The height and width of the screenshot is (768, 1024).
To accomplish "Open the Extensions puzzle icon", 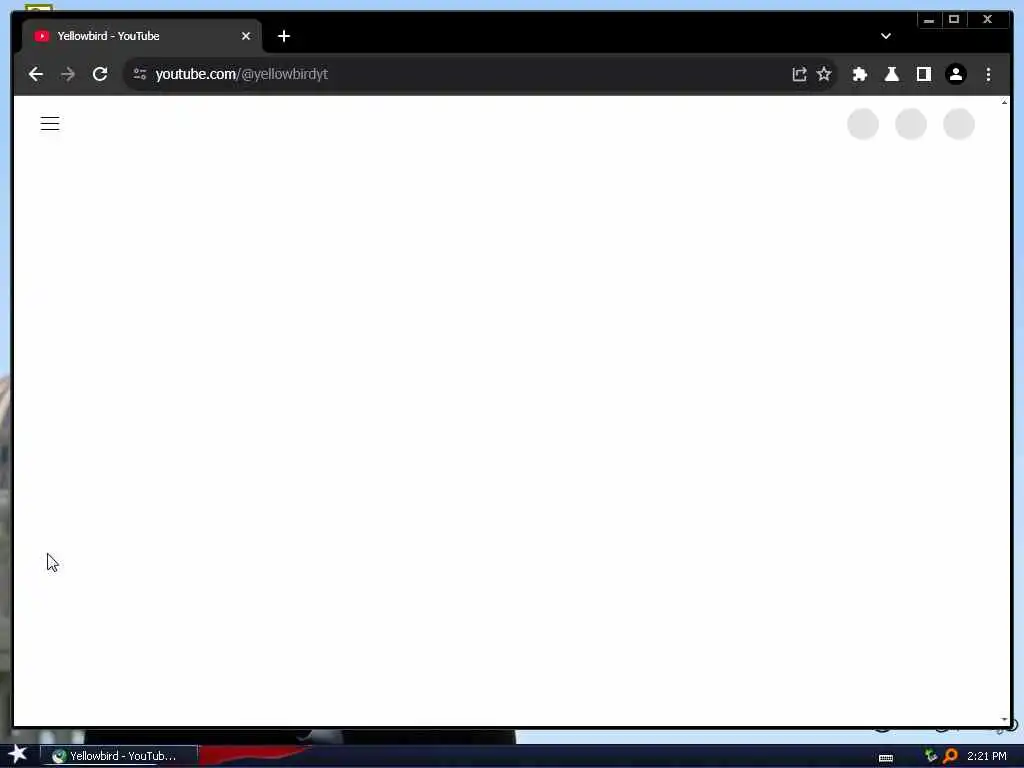I will tap(859, 74).
